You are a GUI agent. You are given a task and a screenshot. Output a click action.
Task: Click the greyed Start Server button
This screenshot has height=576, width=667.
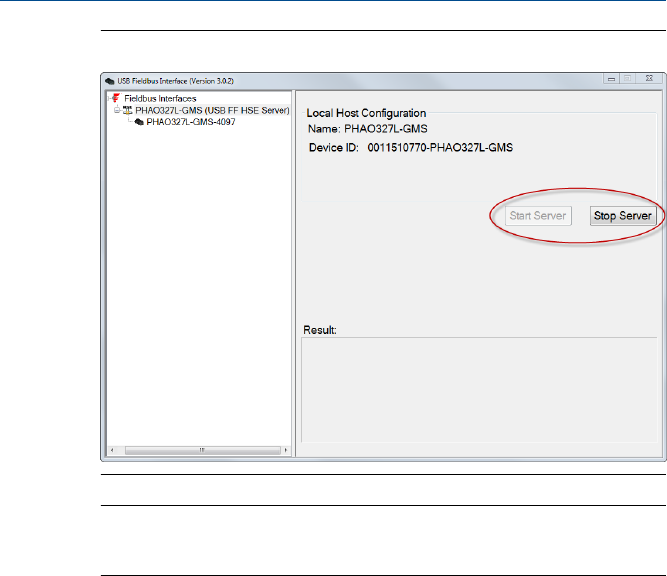[x=538, y=216]
